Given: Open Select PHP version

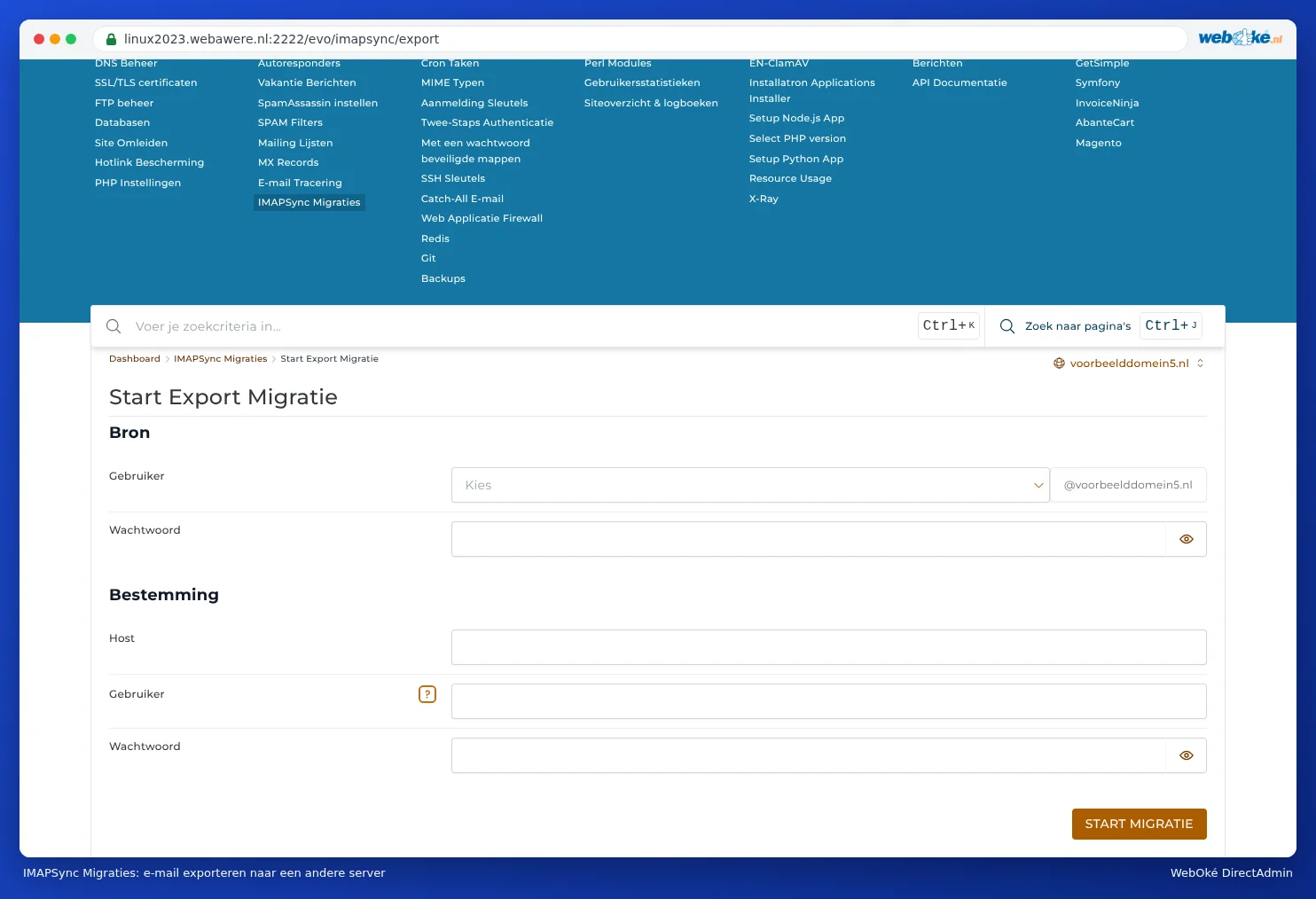Looking at the screenshot, I should pos(797,138).
